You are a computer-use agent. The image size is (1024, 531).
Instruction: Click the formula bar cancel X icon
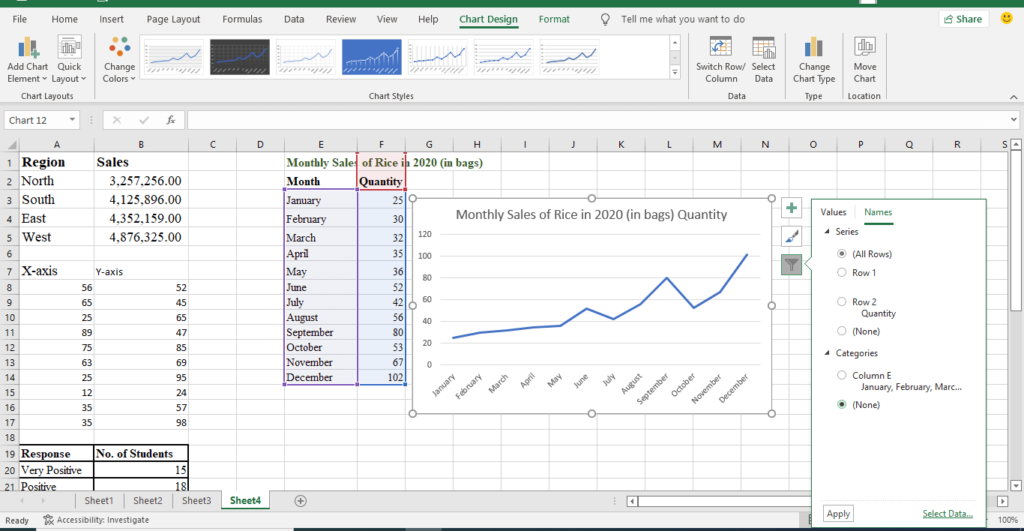coord(116,120)
